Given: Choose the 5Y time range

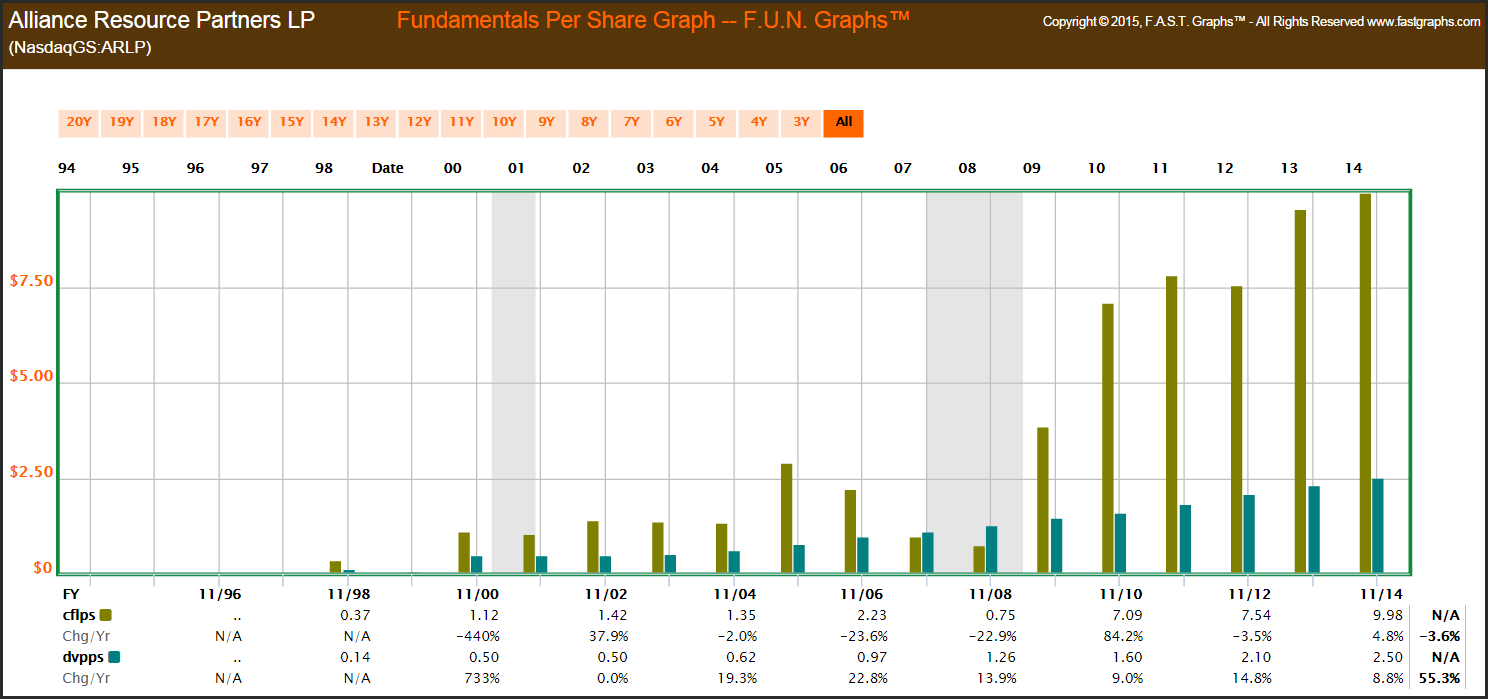Looking at the screenshot, I should (716, 123).
